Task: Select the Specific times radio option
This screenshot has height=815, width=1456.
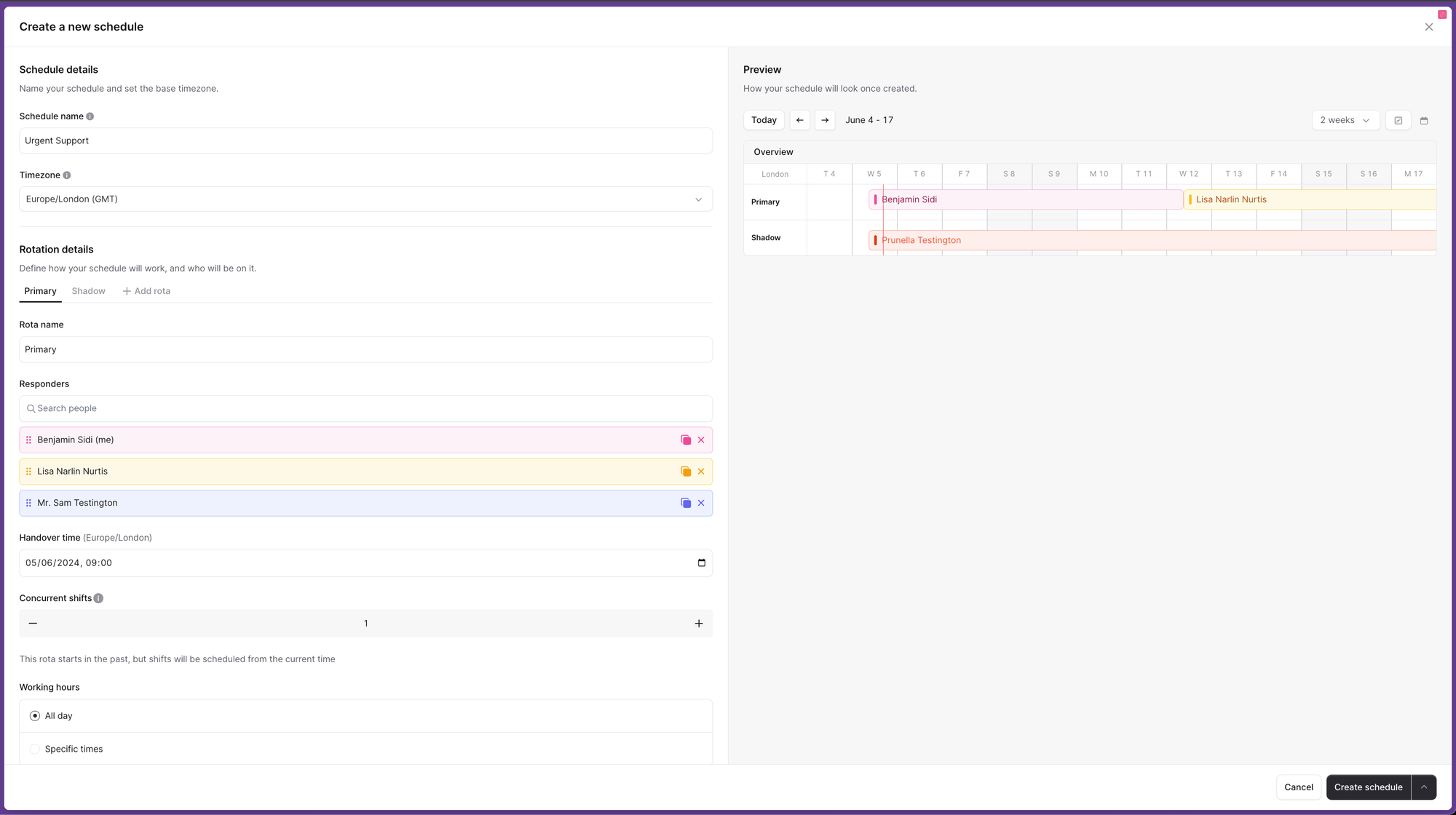Action: click(35, 749)
